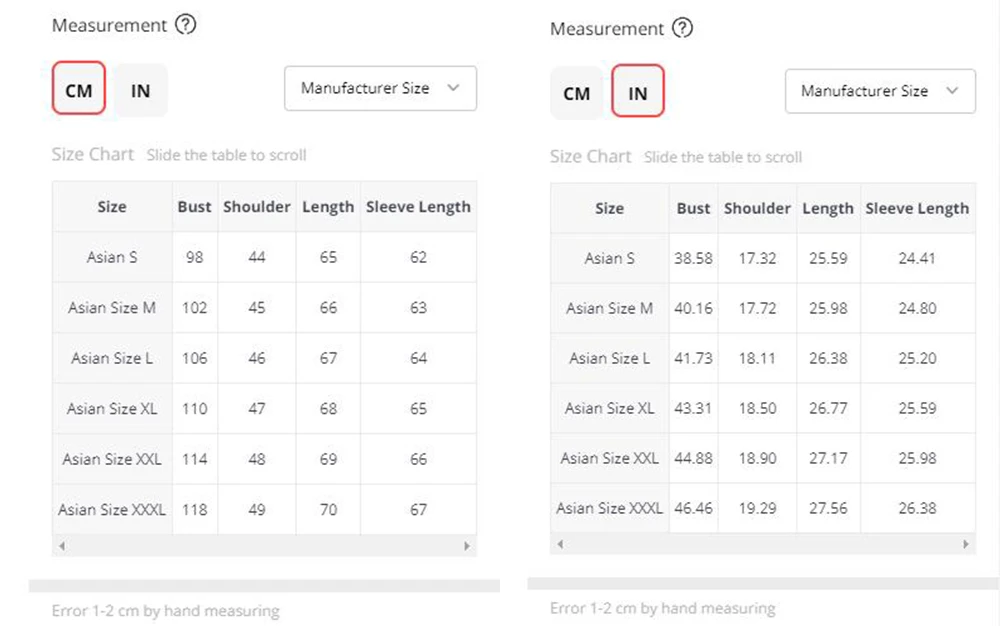Image resolution: width=1000 pixels, height=626 pixels.
Task: Click the help icon beside left Measurement
Action: coord(185,25)
